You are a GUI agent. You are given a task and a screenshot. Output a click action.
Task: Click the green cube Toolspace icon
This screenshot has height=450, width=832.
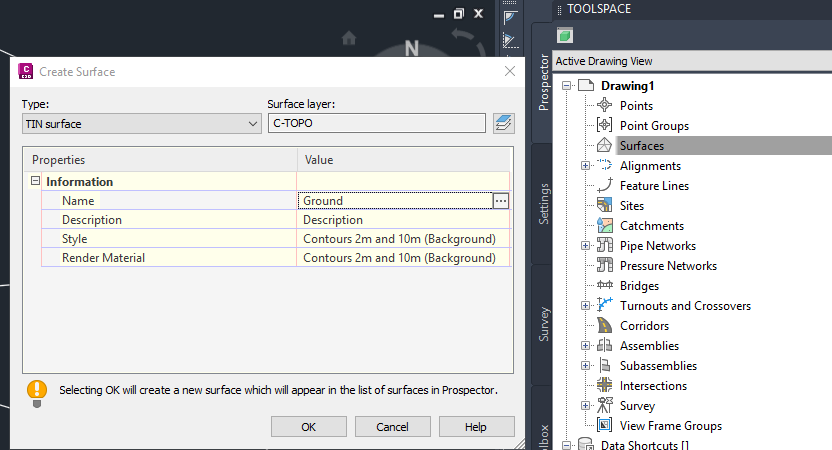(x=565, y=36)
